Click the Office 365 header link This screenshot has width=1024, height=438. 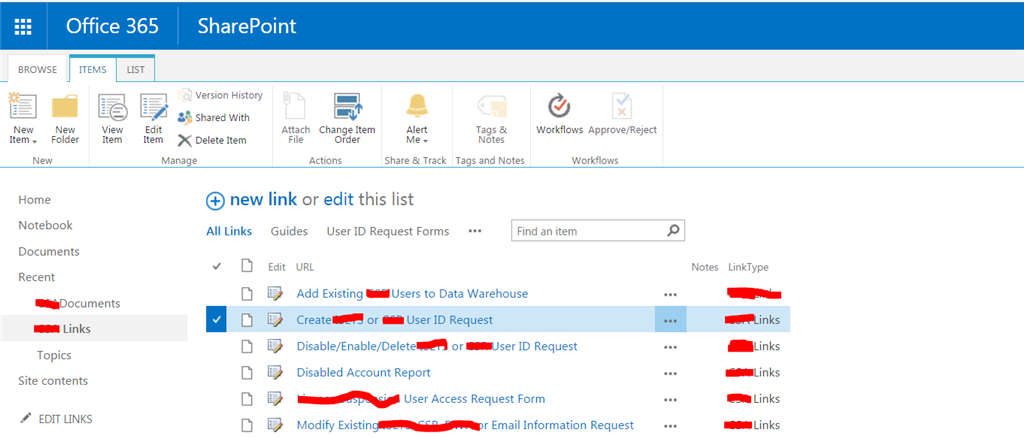(x=112, y=25)
